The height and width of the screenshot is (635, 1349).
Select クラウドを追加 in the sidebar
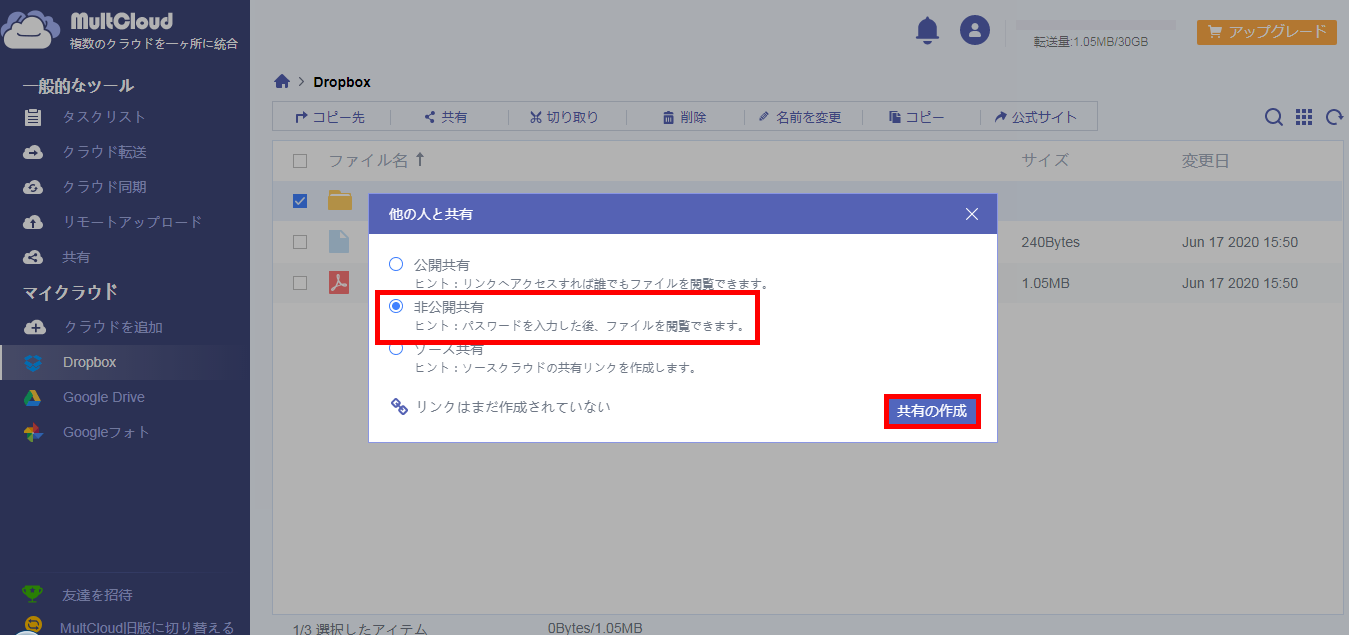pos(113,327)
